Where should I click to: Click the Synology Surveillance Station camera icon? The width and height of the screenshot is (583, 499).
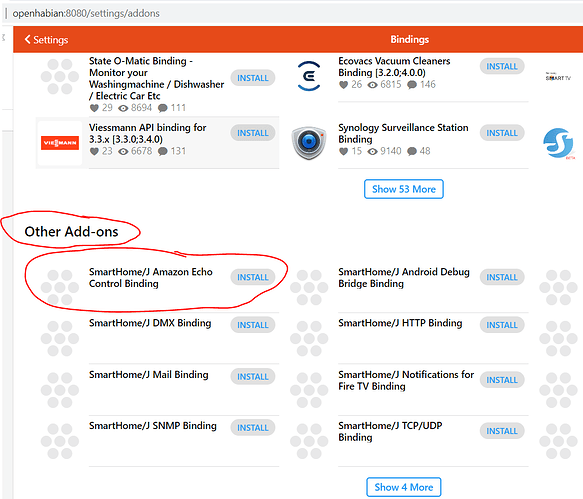pyautogui.click(x=309, y=143)
